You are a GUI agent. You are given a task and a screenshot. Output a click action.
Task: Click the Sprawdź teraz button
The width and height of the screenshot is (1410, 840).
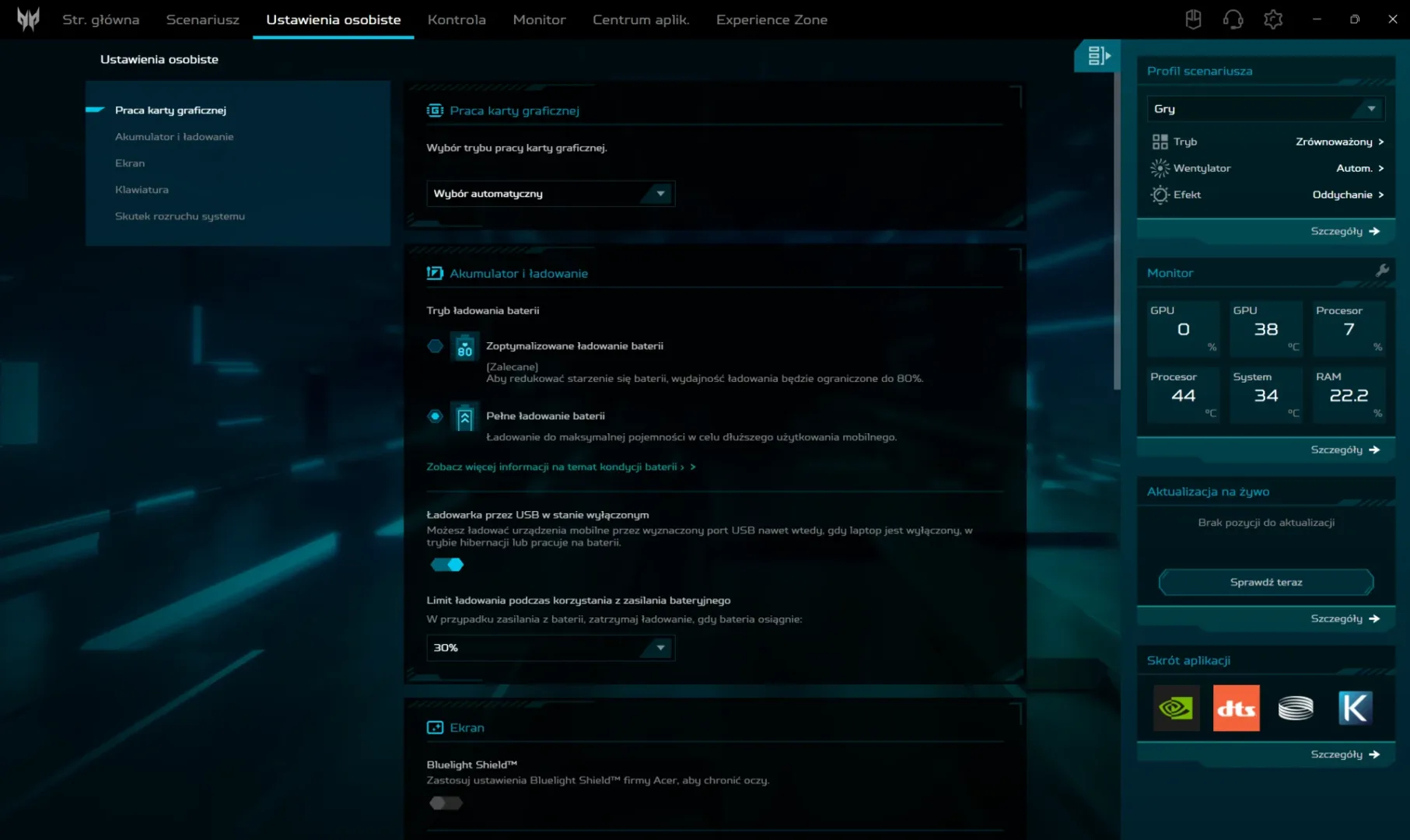pyautogui.click(x=1266, y=582)
